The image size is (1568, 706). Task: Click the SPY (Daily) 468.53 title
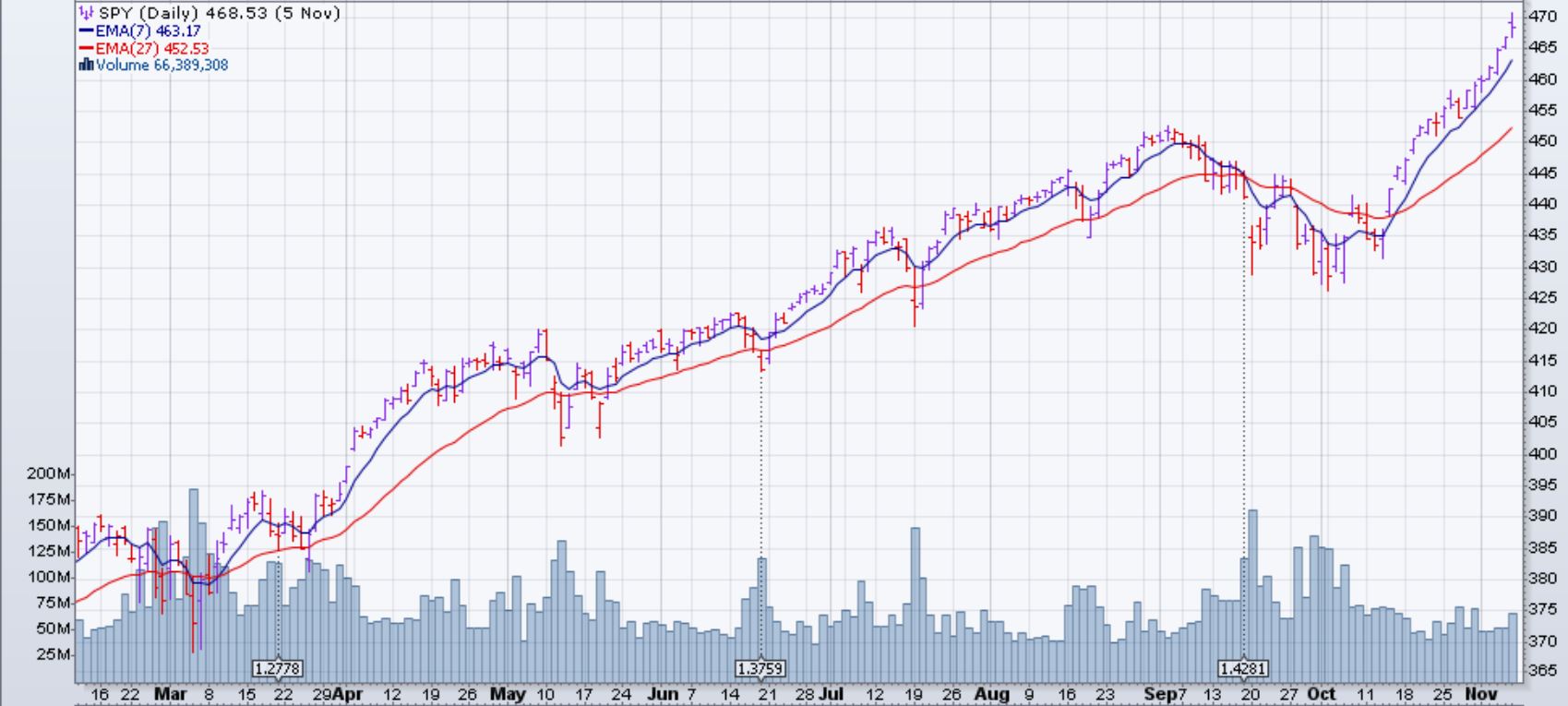219,13
